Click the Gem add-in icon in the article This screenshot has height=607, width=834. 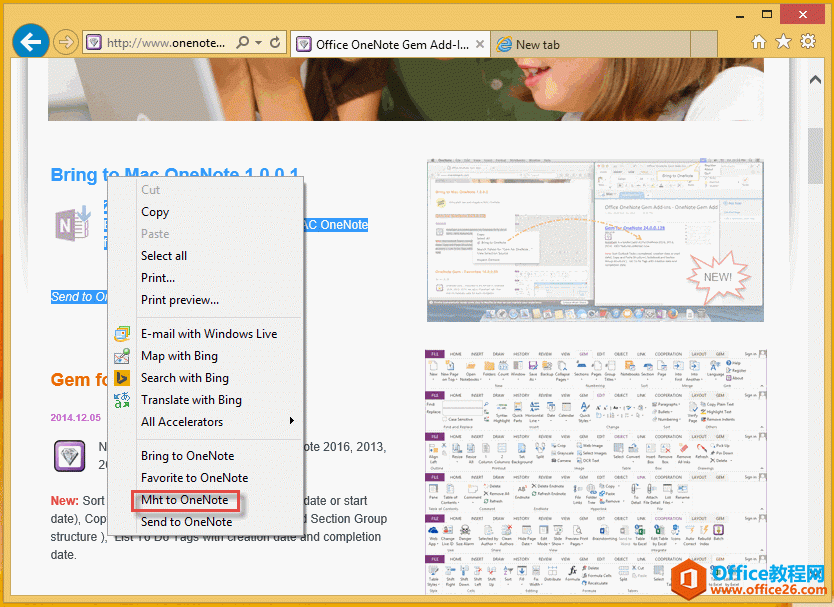tap(69, 456)
